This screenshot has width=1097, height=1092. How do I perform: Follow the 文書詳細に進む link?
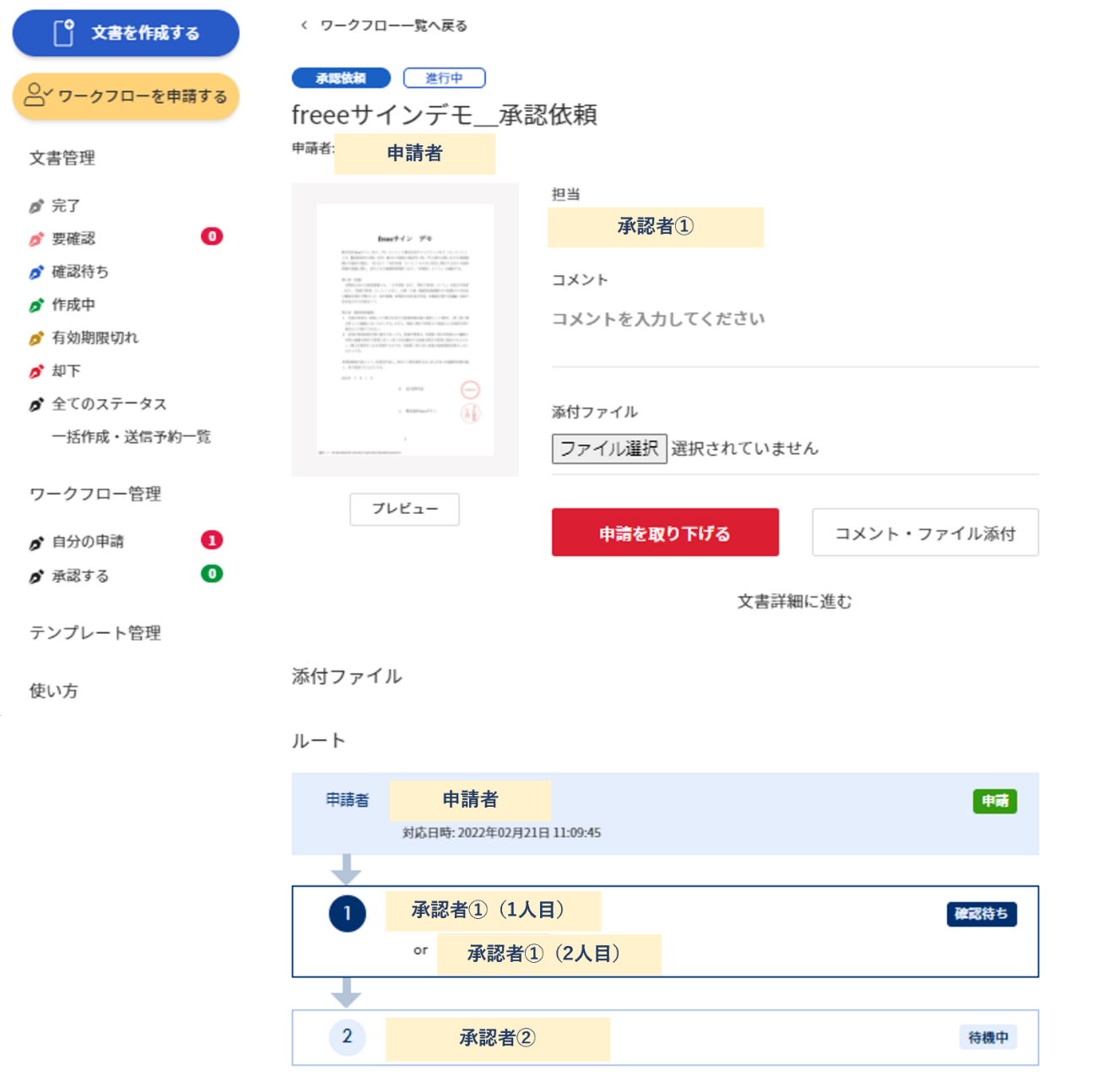[795, 601]
